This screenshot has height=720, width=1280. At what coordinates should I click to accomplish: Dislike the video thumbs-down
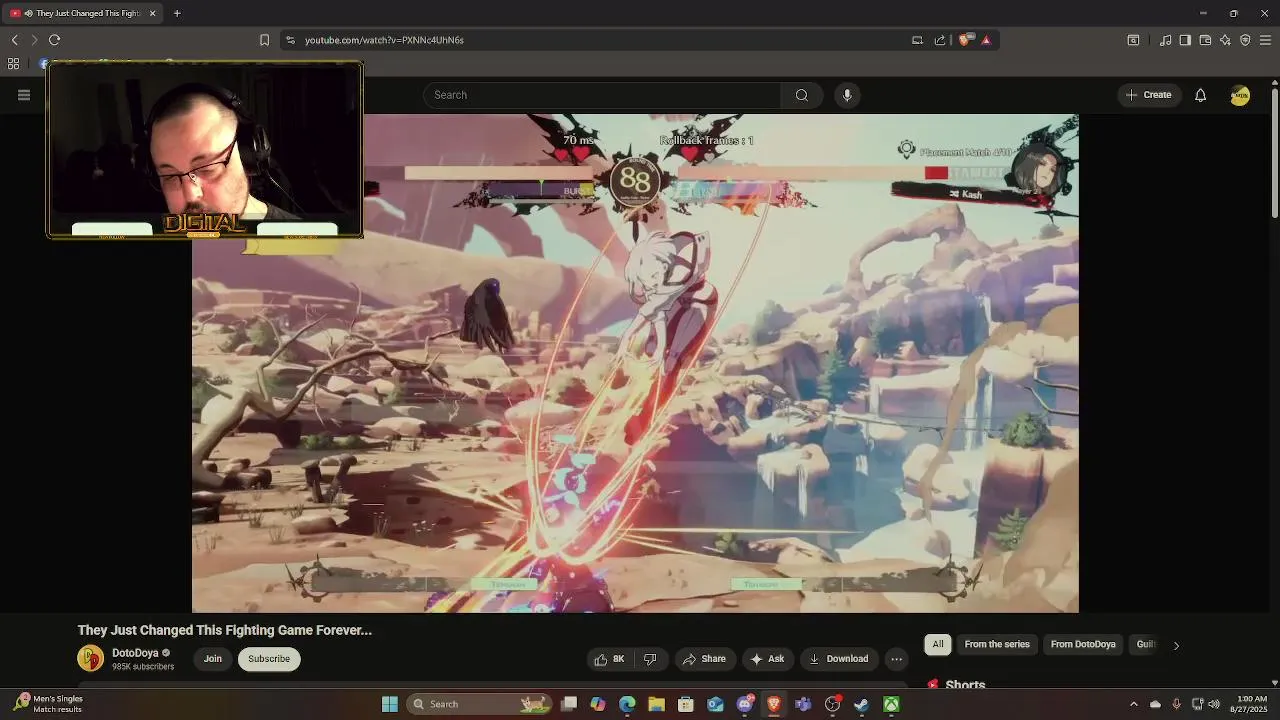coord(650,658)
